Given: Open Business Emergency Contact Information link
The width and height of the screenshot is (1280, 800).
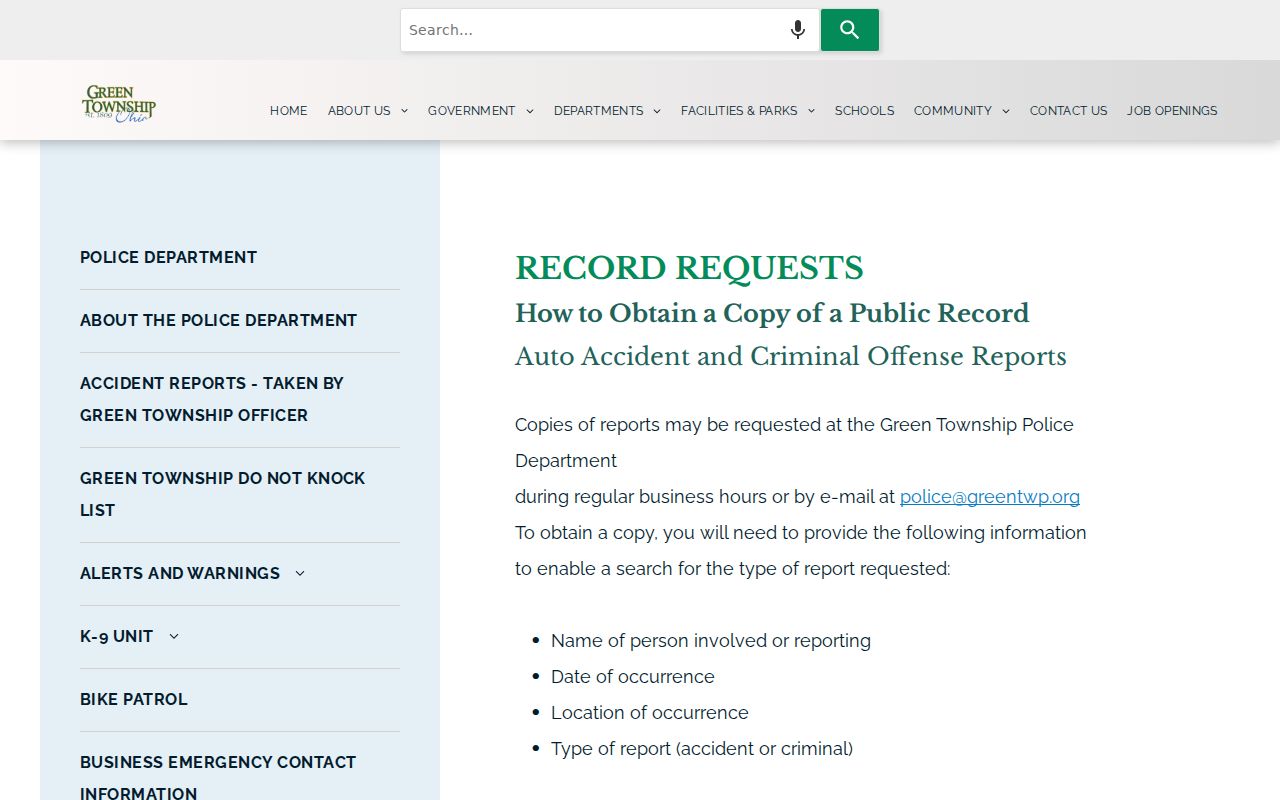Looking at the screenshot, I should (218, 777).
